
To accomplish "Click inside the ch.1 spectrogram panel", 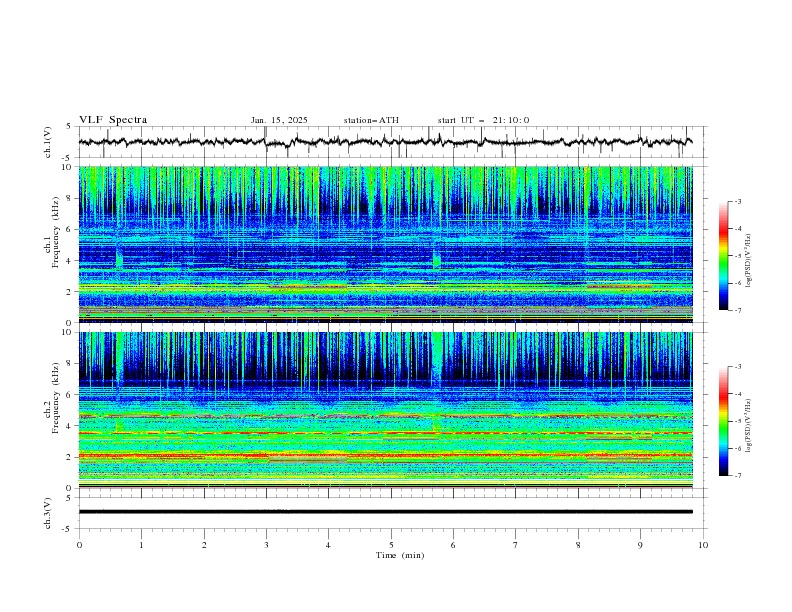I will click(x=386, y=244).
